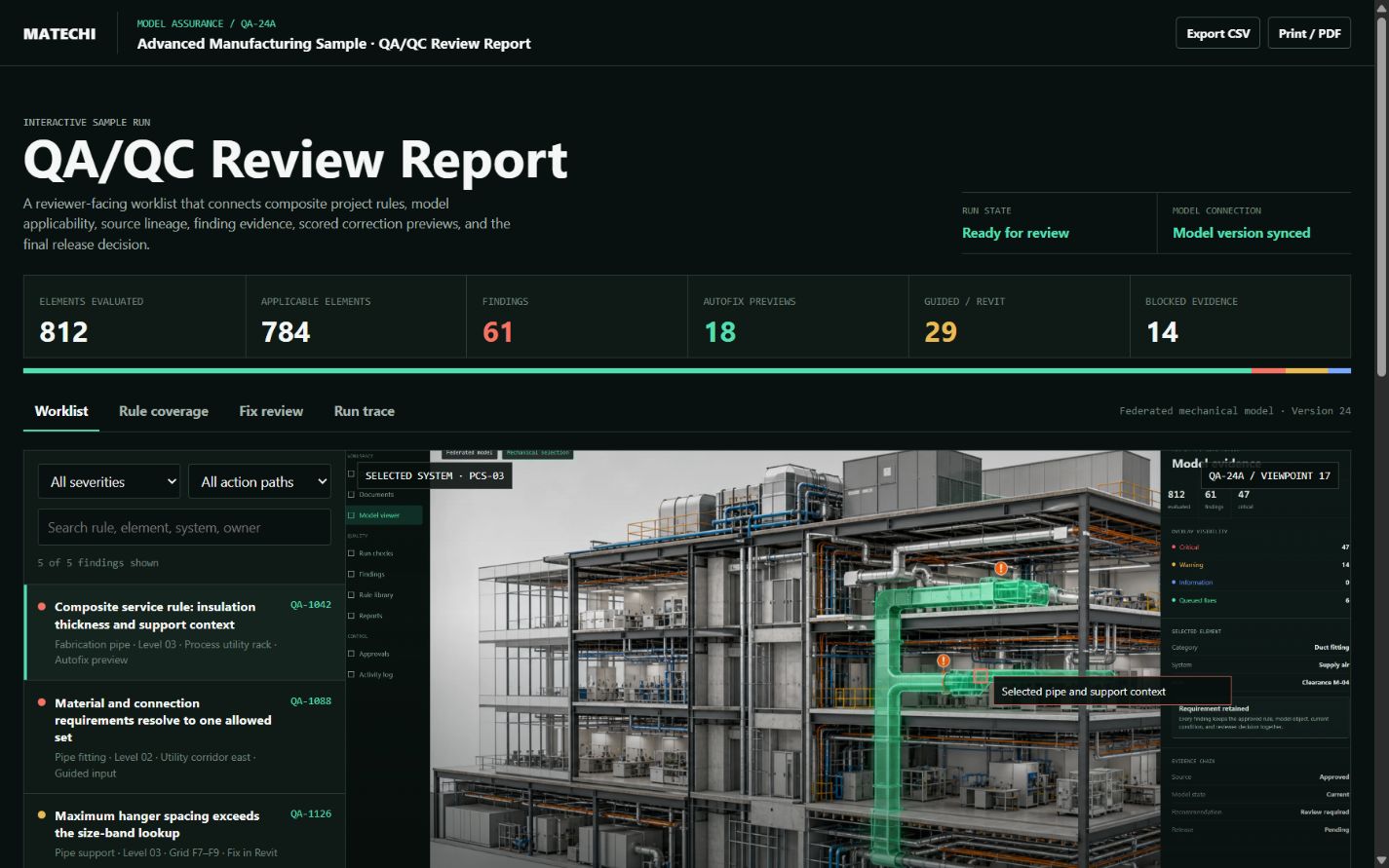Click the Supply air system value

(1333, 665)
